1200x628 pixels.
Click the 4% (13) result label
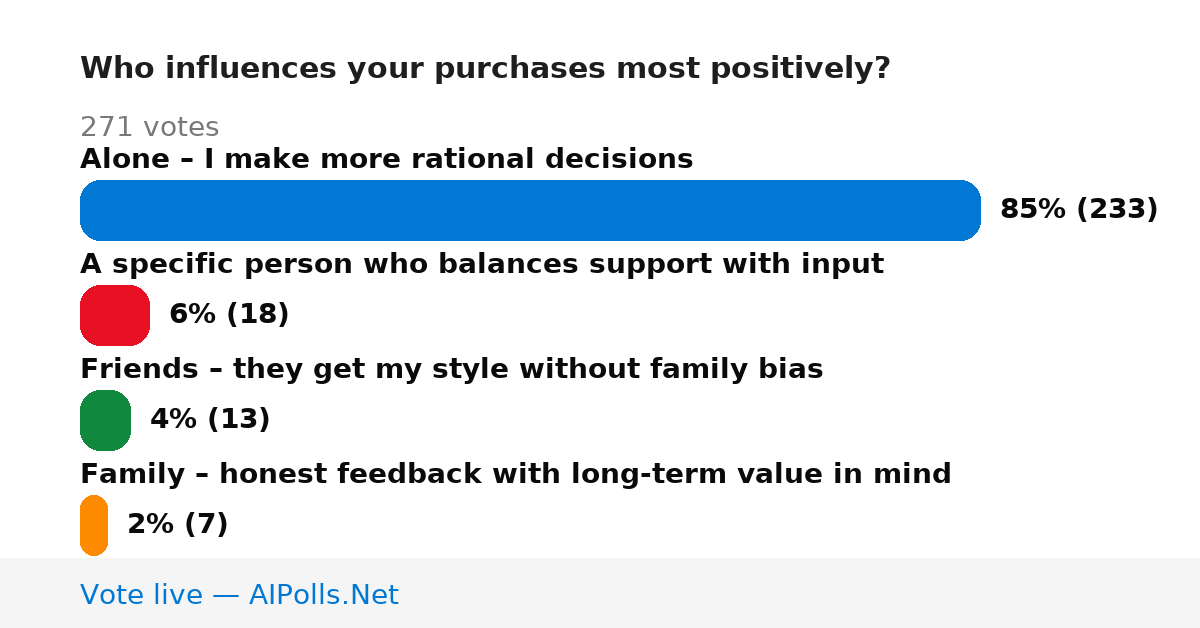pyautogui.click(x=210, y=419)
